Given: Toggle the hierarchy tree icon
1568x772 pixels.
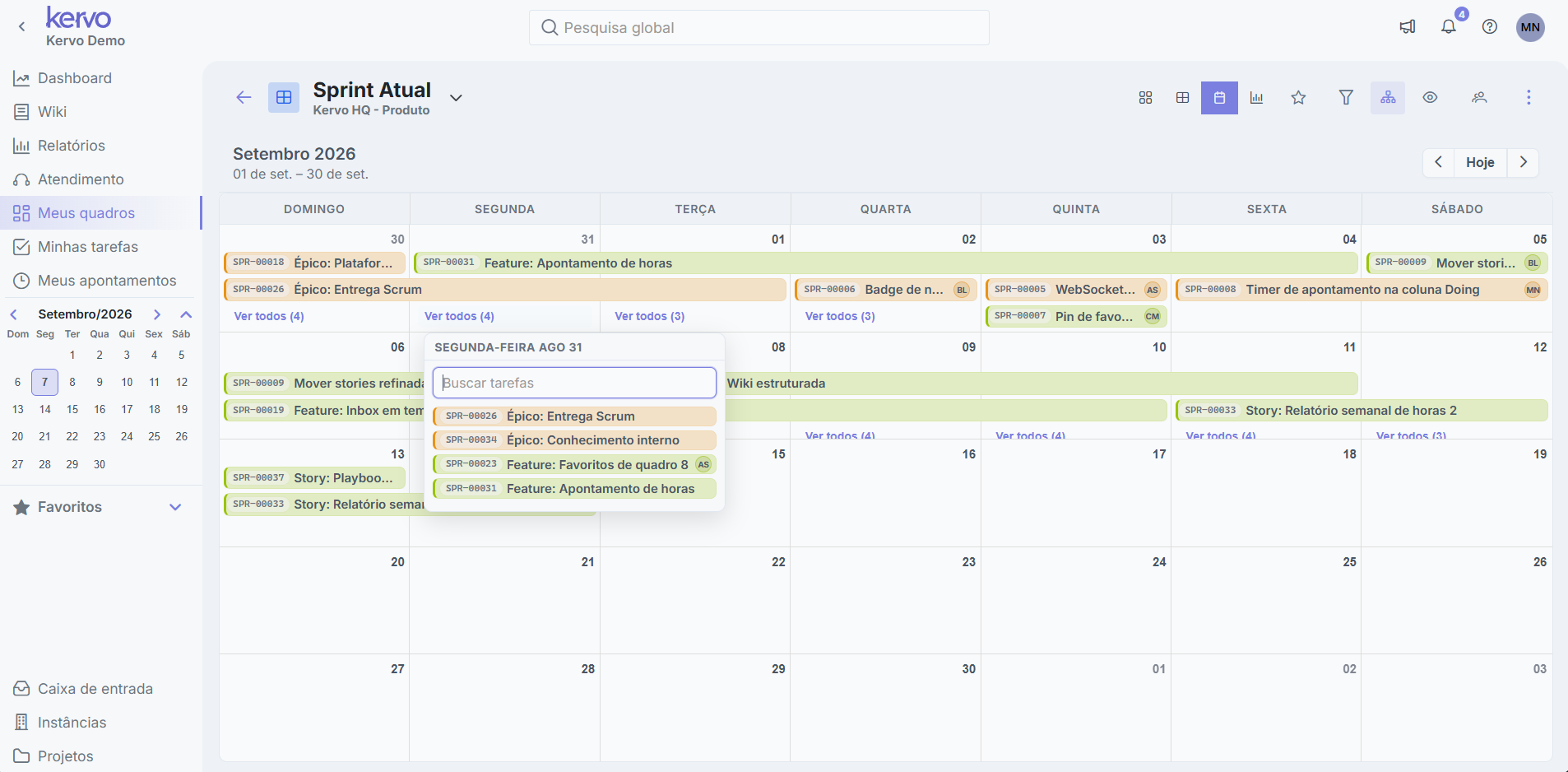Looking at the screenshot, I should click(1388, 98).
